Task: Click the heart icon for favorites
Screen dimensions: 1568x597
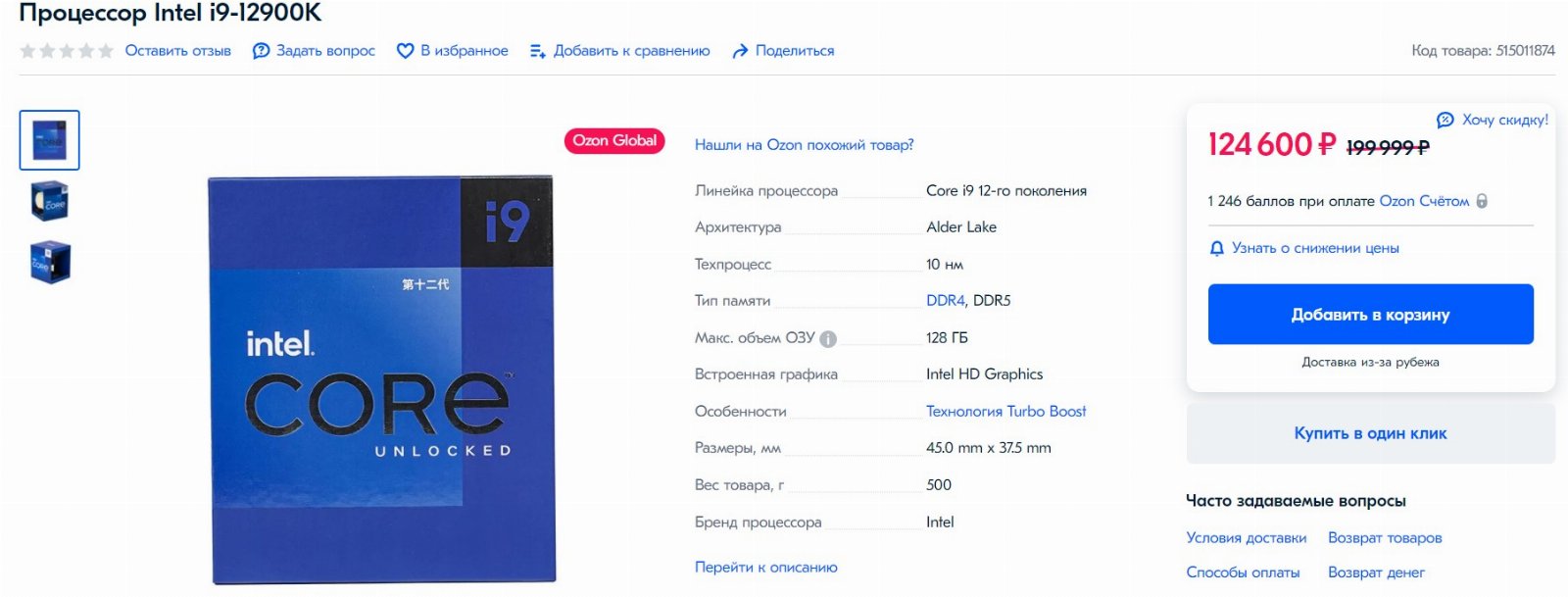Action: [405, 51]
